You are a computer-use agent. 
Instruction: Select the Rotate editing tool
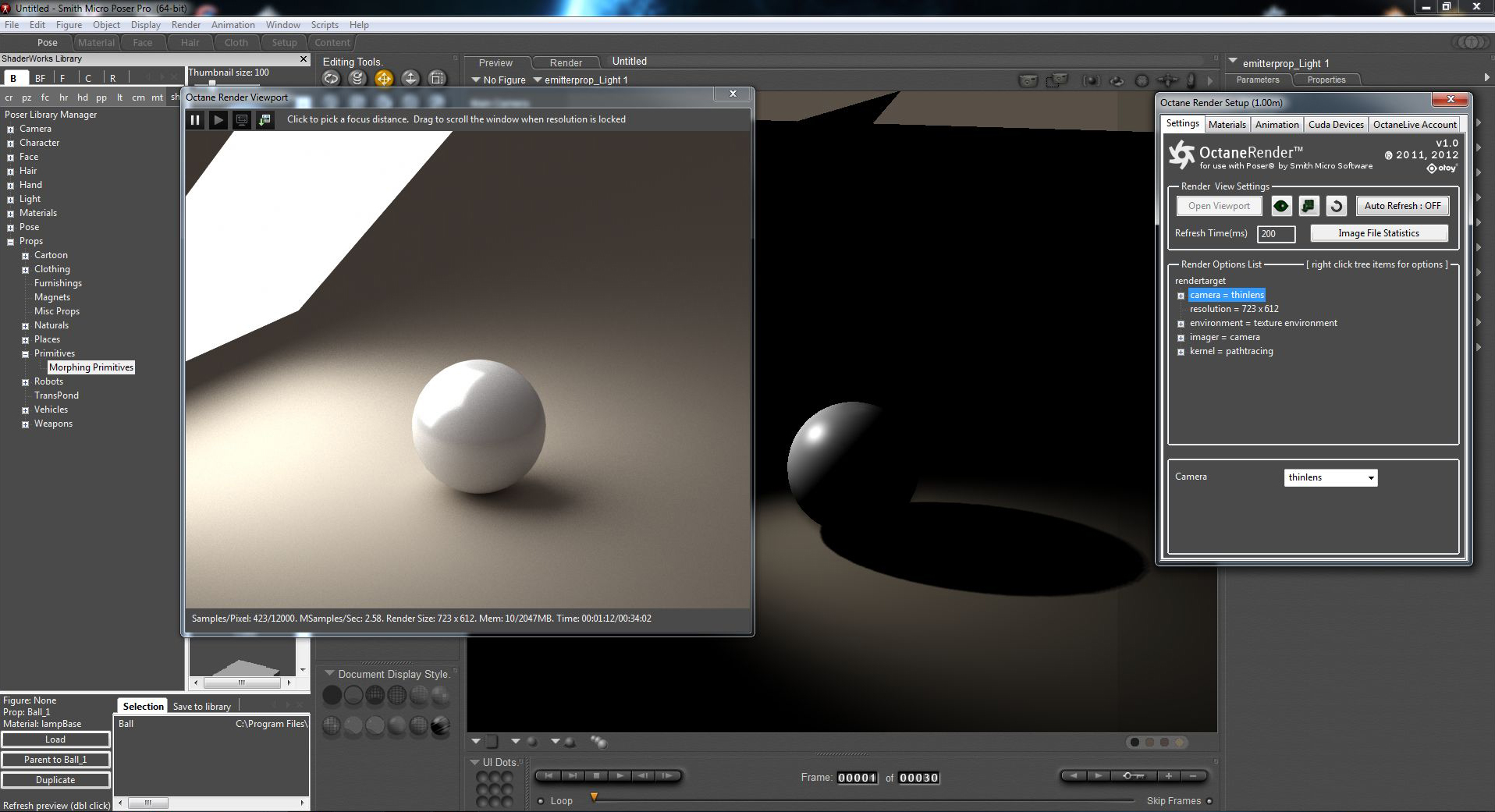331,78
